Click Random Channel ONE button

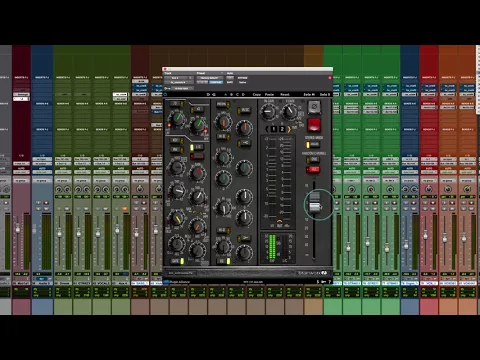(314, 159)
